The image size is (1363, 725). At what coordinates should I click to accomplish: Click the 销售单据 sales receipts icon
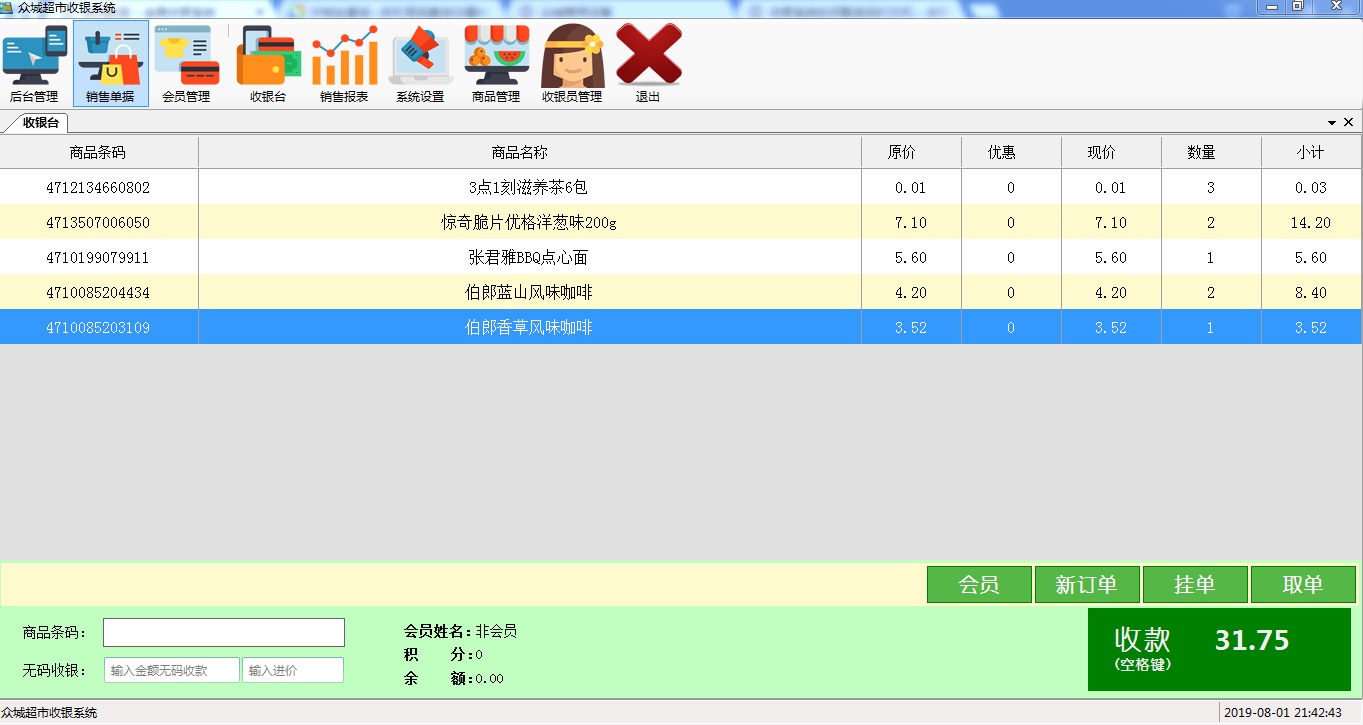click(x=110, y=63)
